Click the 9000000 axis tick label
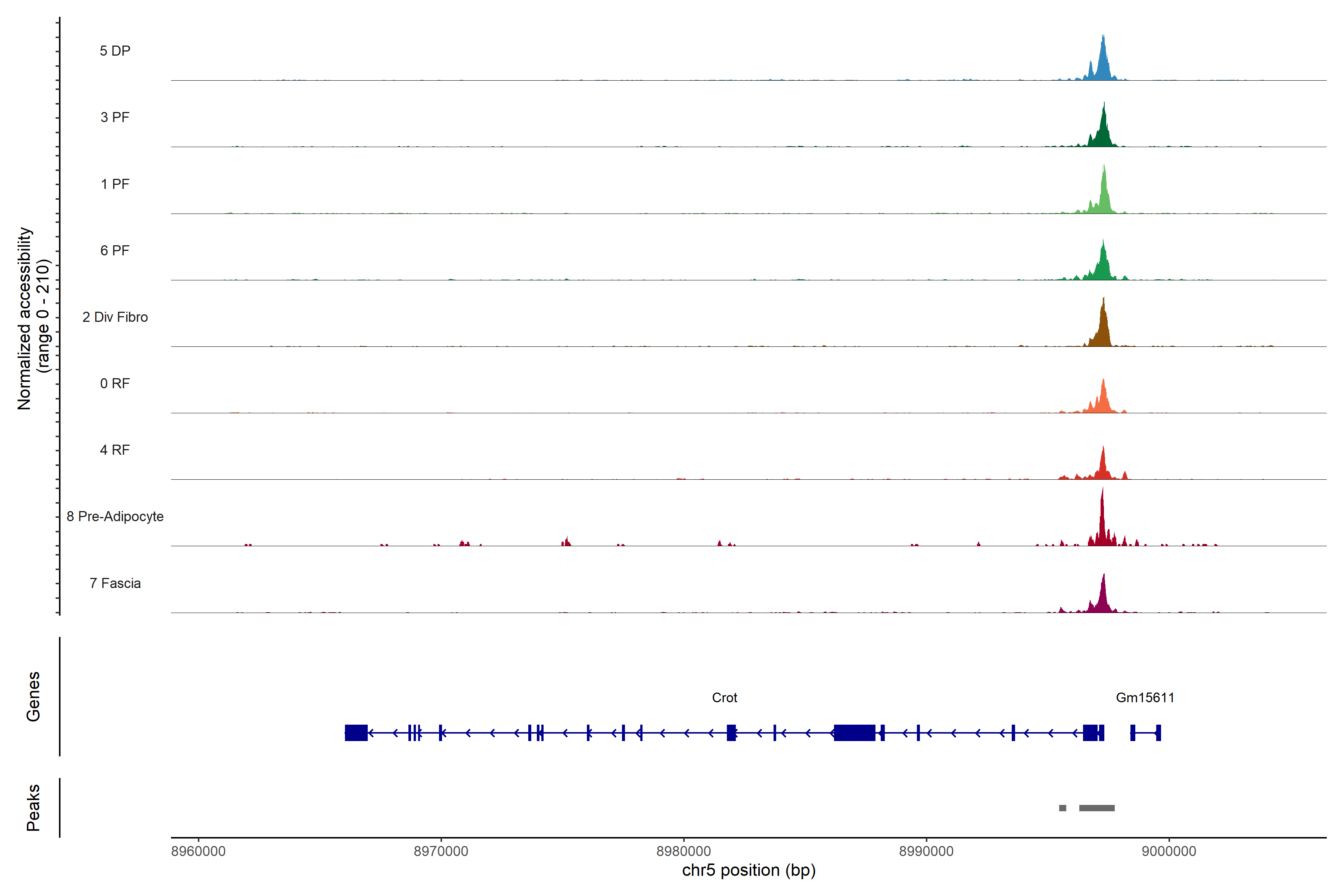The image size is (1344, 896). [1169, 851]
